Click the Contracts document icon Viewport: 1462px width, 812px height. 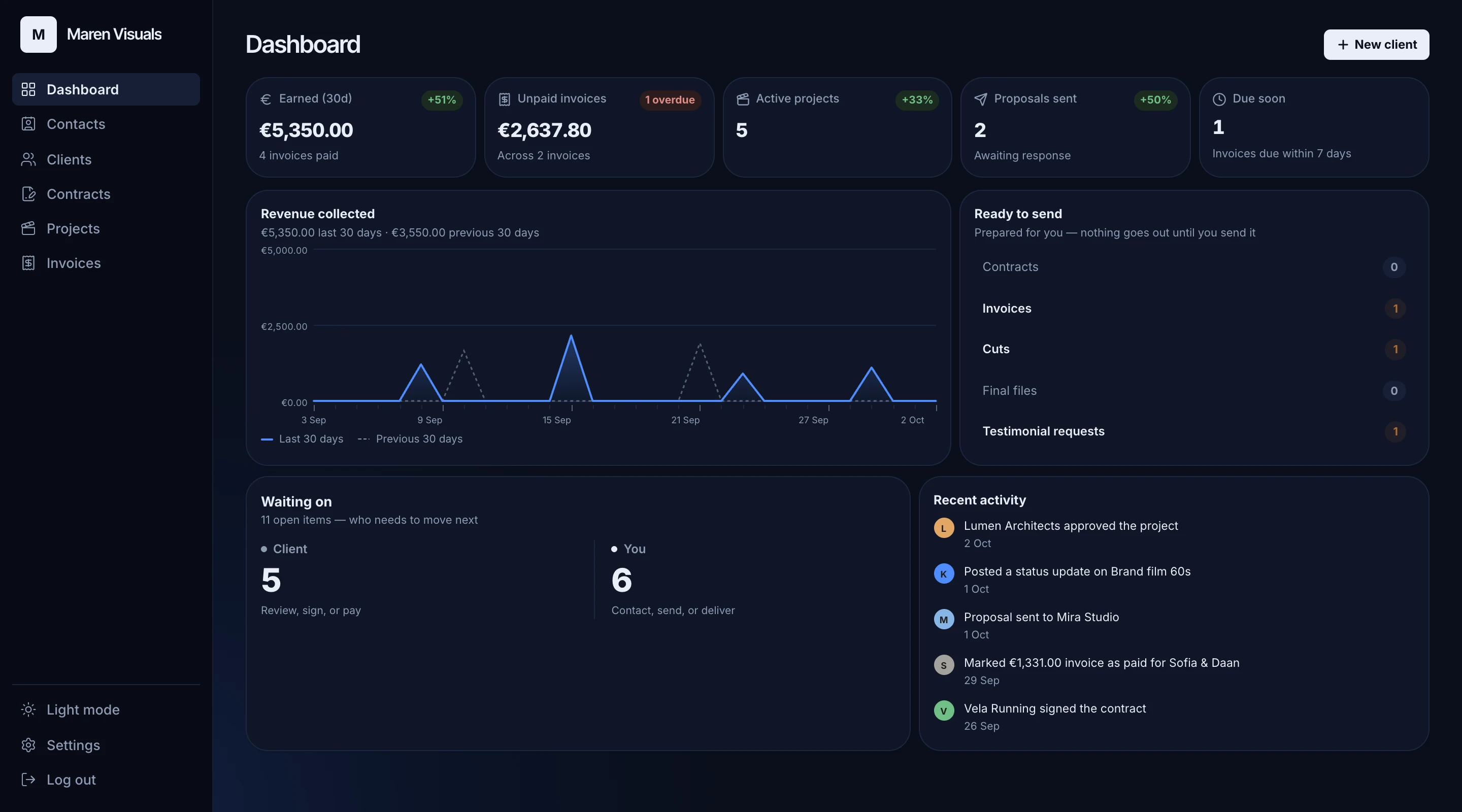[28, 194]
